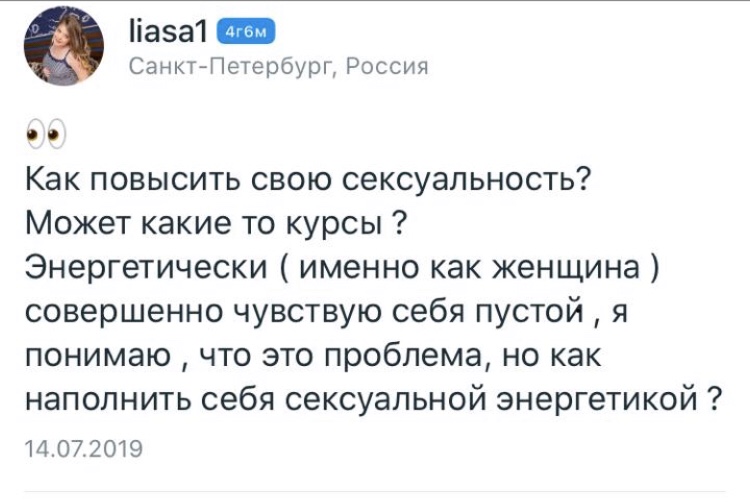Click the location text Санкт-Петербург
The height and width of the screenshot is (504, 750).
(x=231, y=67)
